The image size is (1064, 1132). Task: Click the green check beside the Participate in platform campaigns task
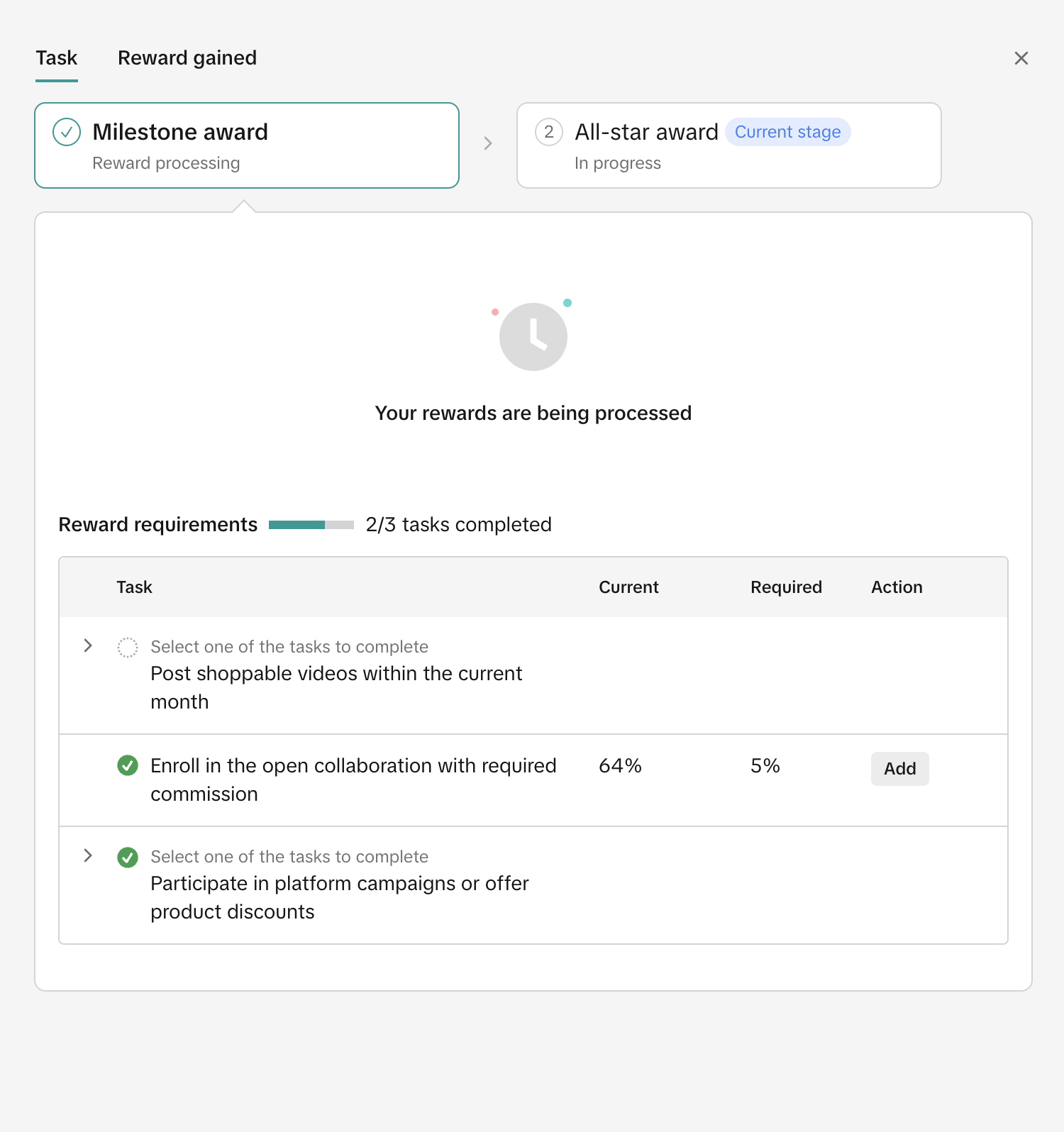pyautogui.click(x=128, y=857)
